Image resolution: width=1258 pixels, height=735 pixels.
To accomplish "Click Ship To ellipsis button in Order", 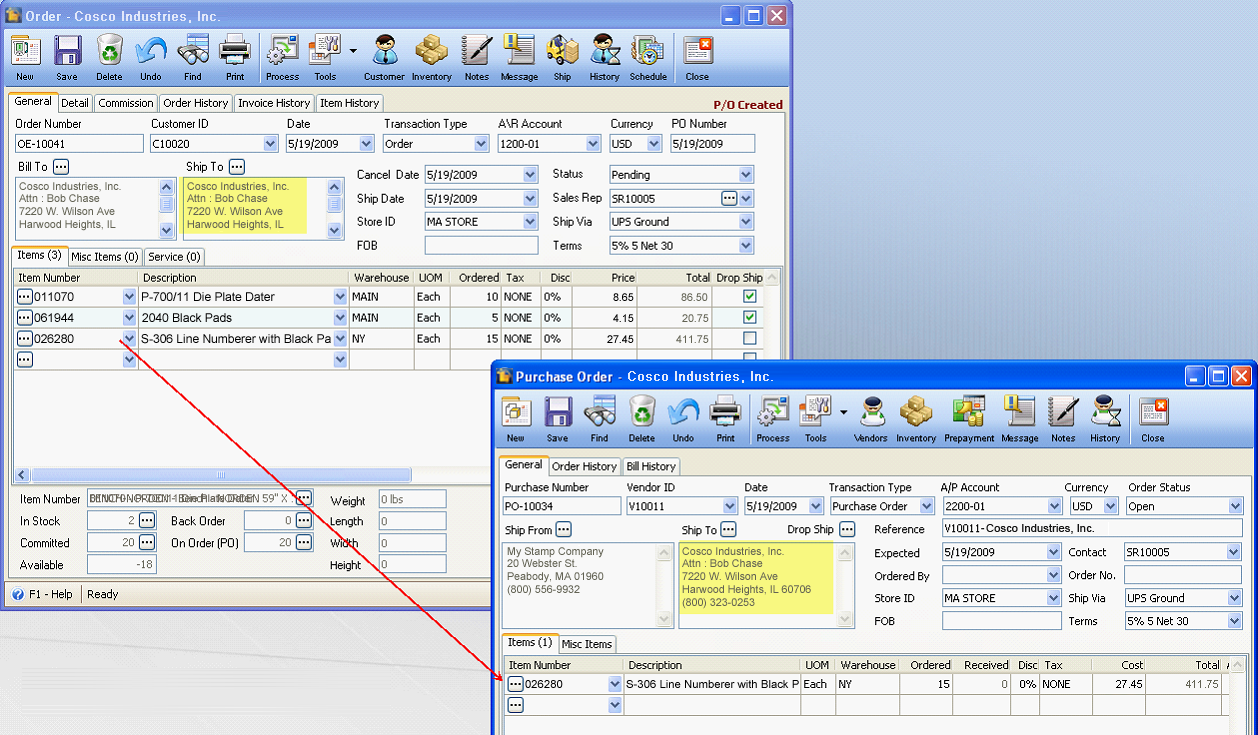I will (236, 167).
